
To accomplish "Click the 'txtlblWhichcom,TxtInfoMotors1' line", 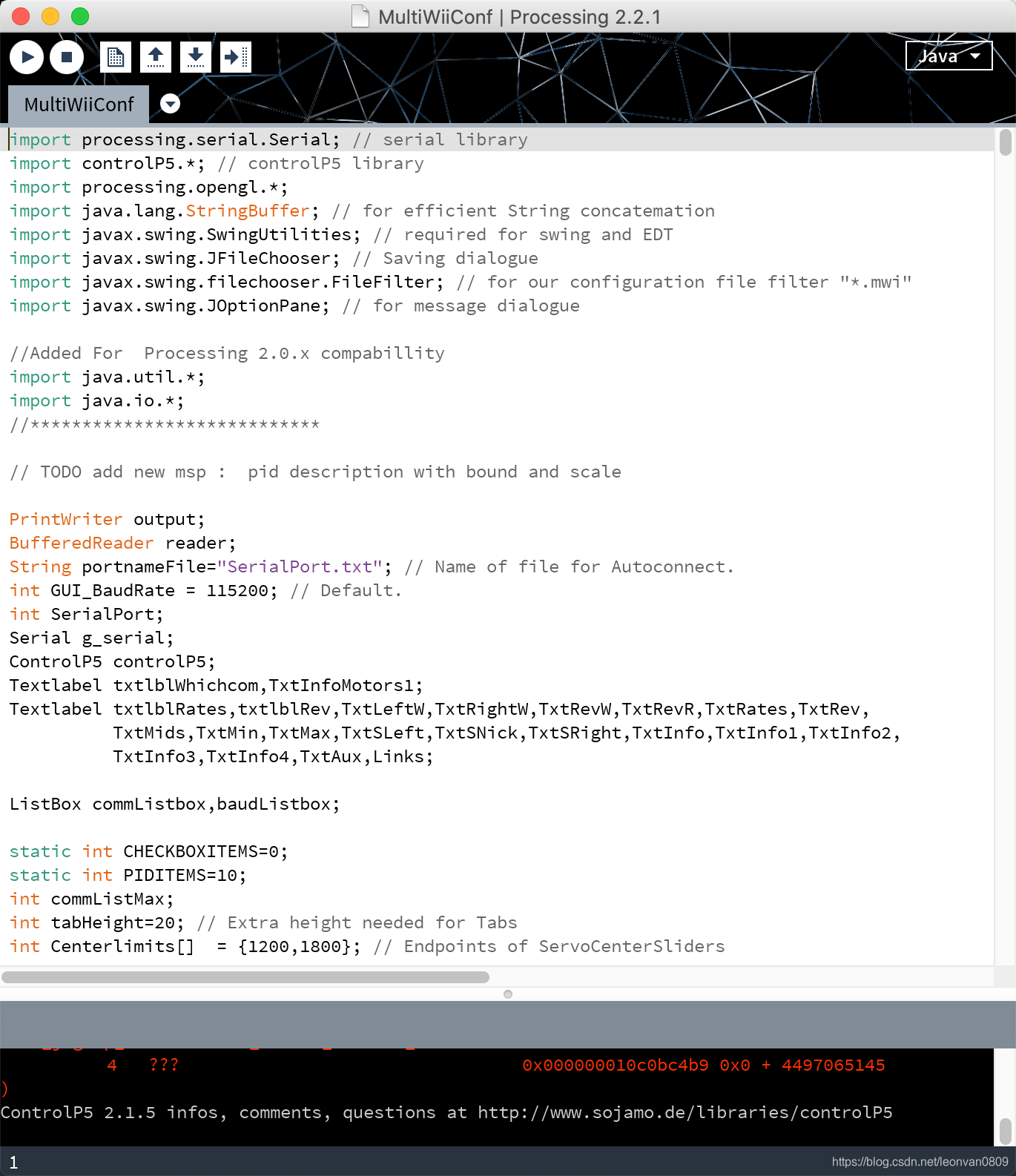I will click(217, 686).
